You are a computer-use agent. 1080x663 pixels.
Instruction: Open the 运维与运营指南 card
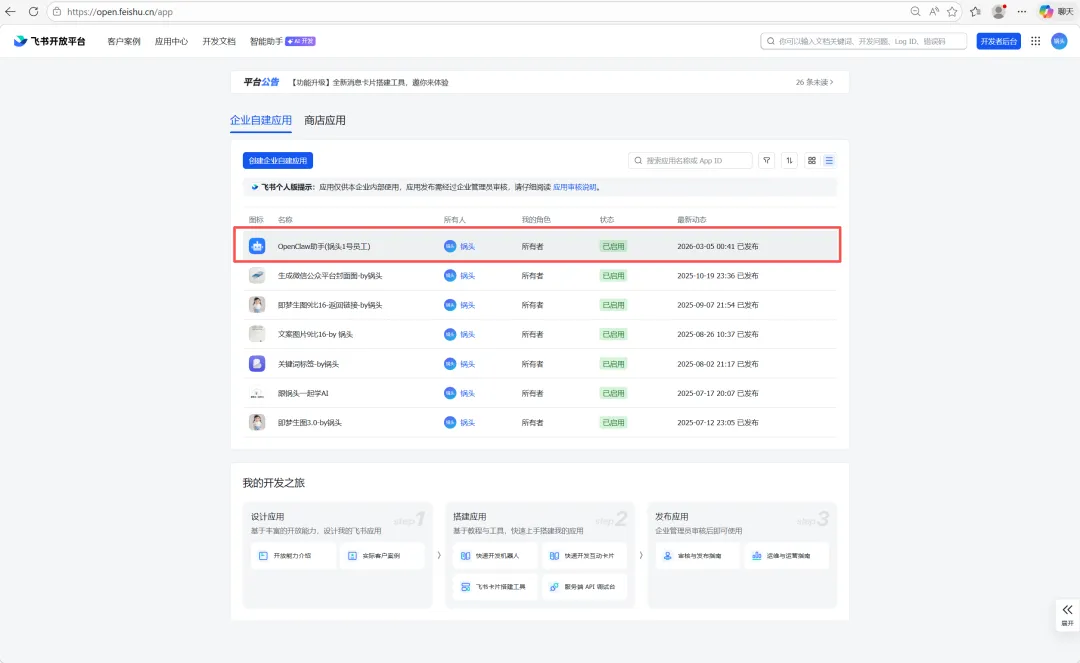787,556
